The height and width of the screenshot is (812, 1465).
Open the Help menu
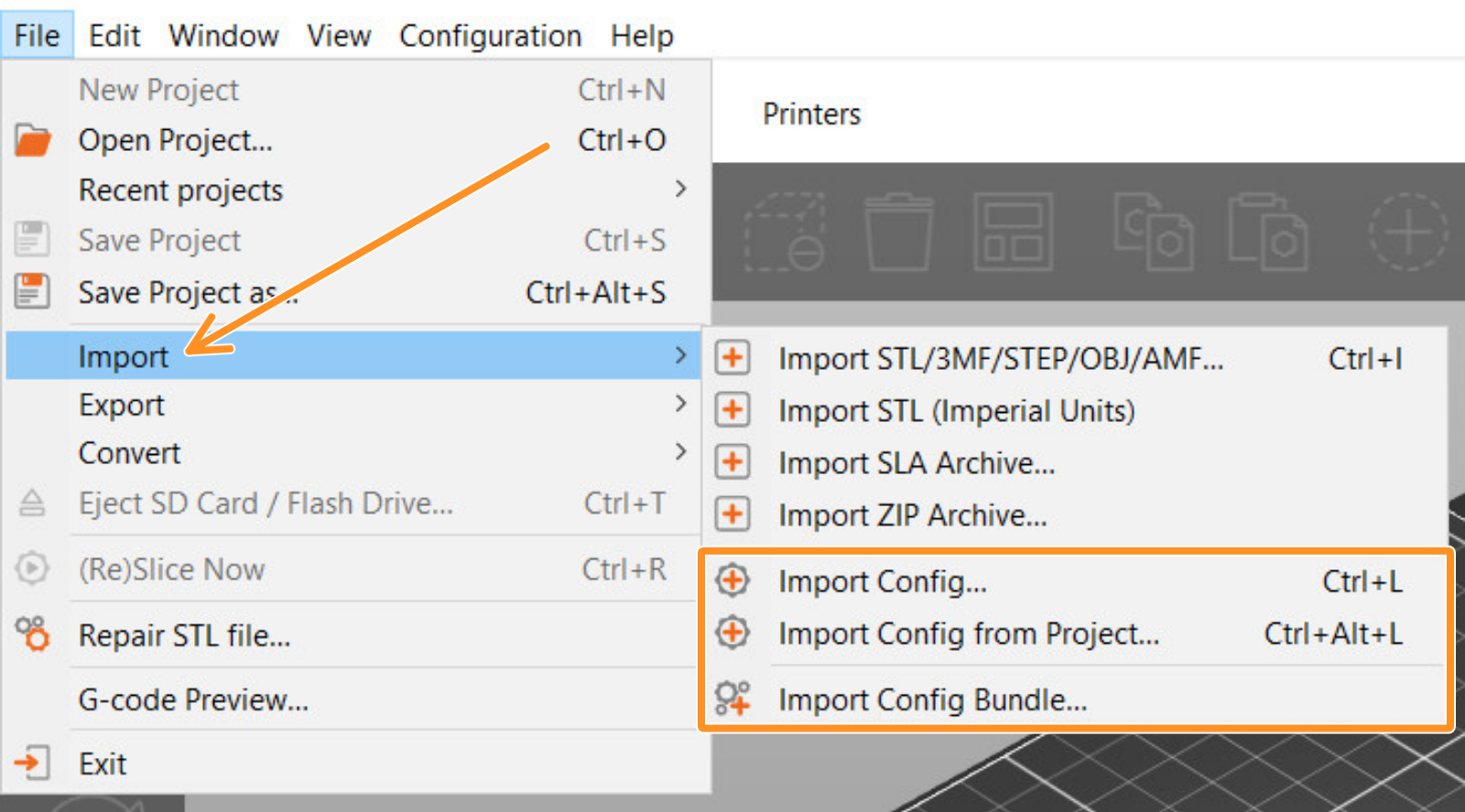coord(642,36)
